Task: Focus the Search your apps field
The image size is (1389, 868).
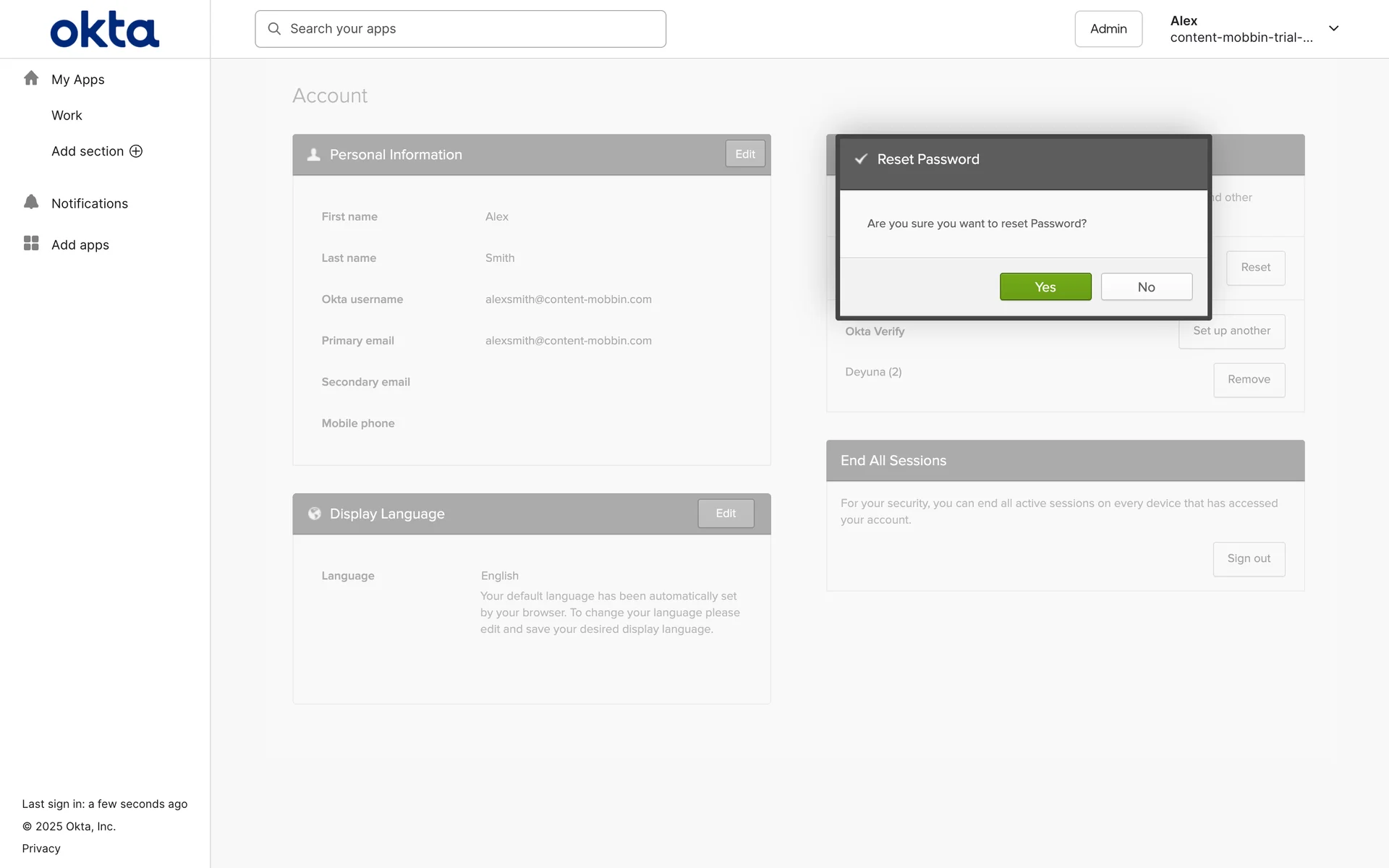Action: coord(470,29)
